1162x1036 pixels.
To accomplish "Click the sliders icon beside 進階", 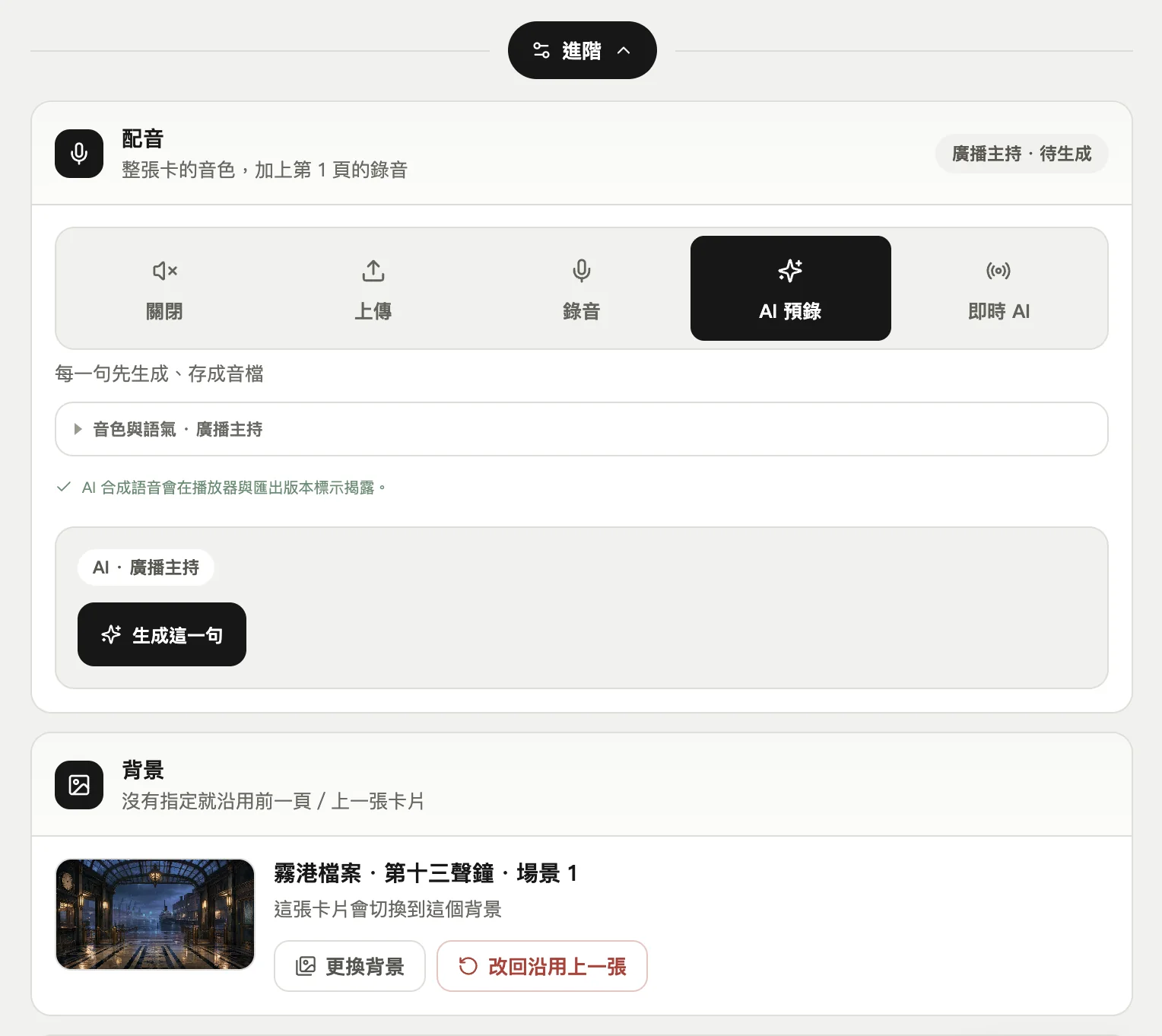I will click(541, 50).
